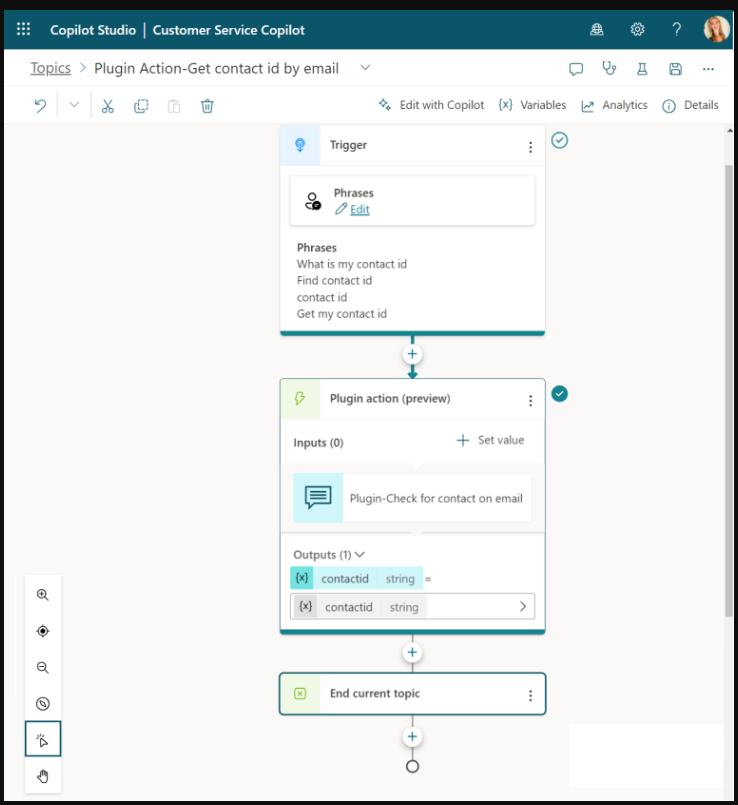Screen dimensions: 738x805
Task: Click the paste clipboard icon
Action: (x=174, y=106)
